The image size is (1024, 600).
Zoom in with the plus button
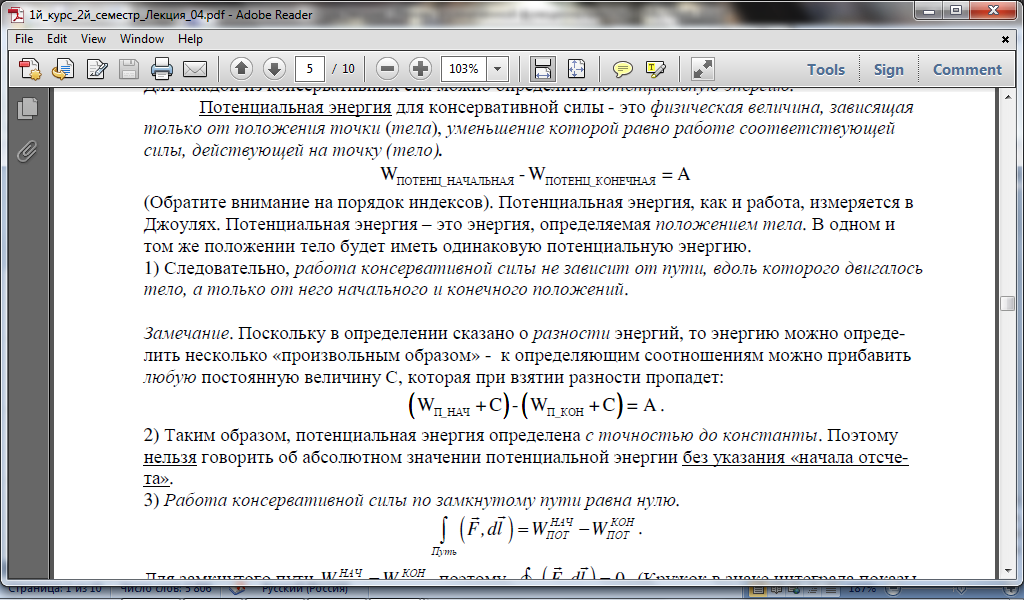(421, 69)
